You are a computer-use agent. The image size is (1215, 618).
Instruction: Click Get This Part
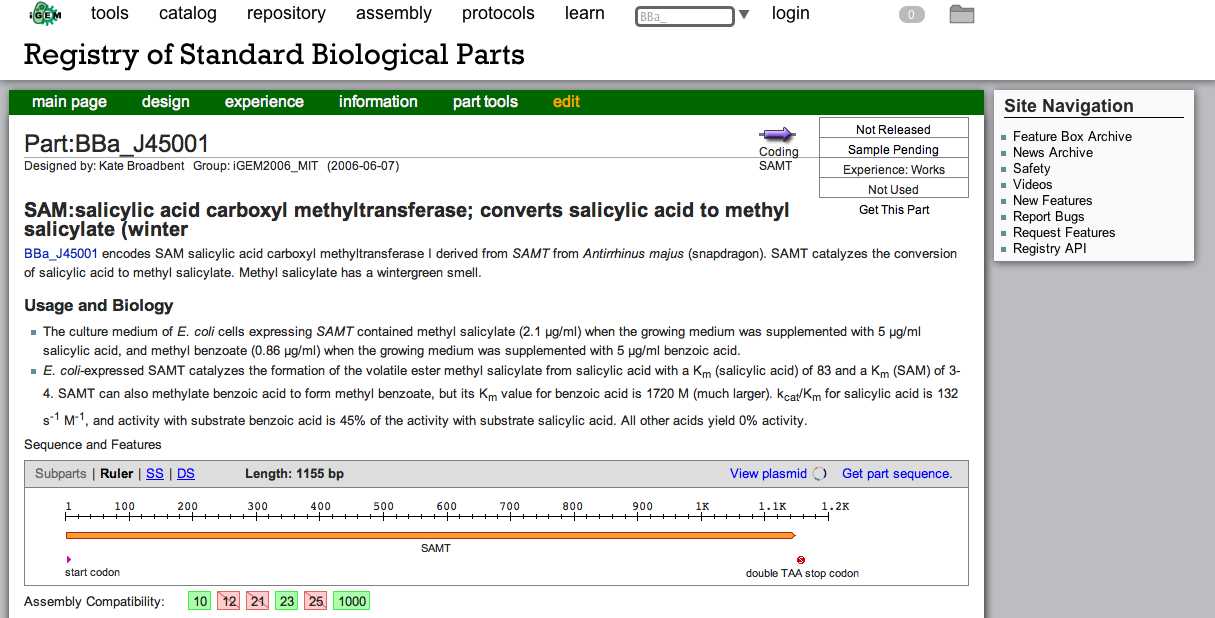coord(894,209)
